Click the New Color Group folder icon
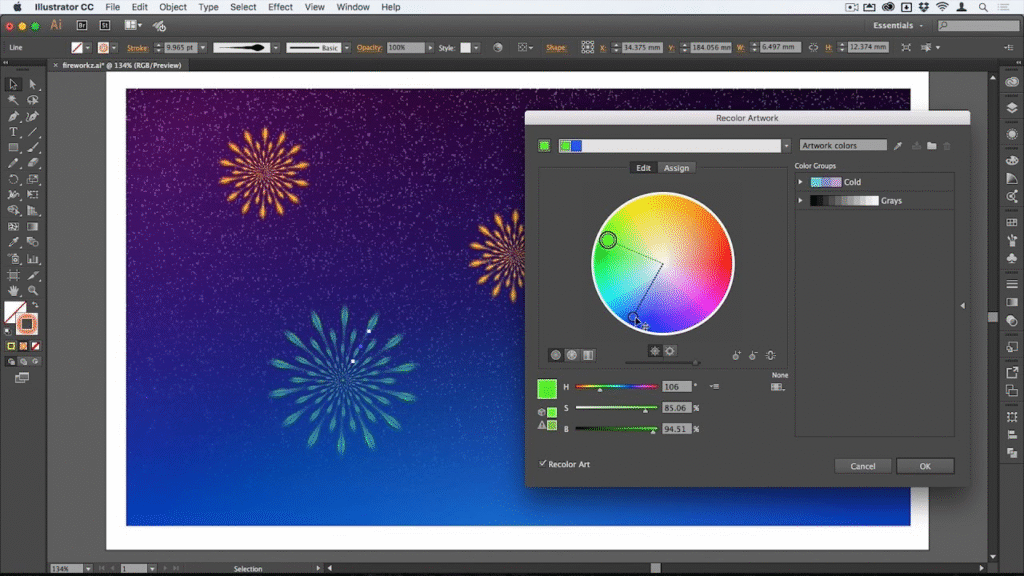1024x576 pixels. (933, 145)
